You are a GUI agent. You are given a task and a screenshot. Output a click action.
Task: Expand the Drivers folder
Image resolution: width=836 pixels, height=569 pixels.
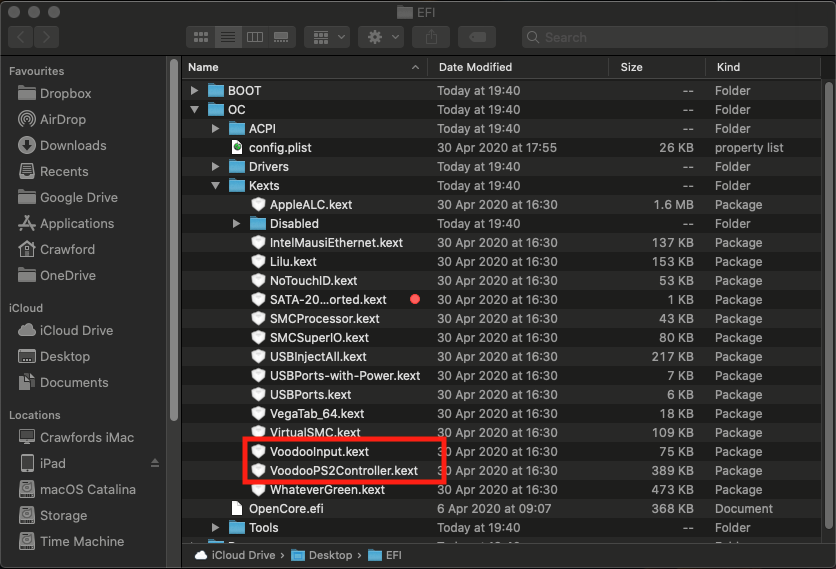(215, 167)
